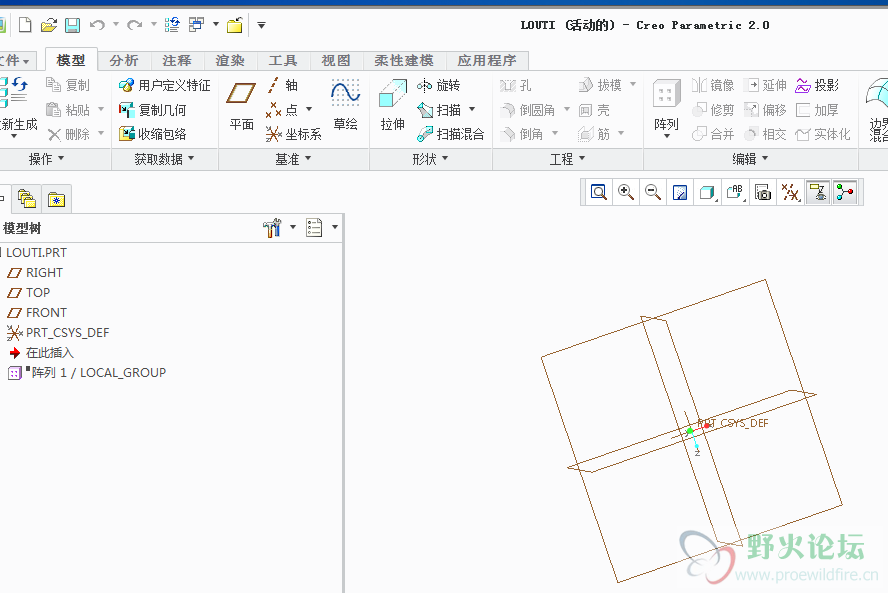The image size is (888, 593).
Task: Open the window switcher icon
Action: pos(197,25)
